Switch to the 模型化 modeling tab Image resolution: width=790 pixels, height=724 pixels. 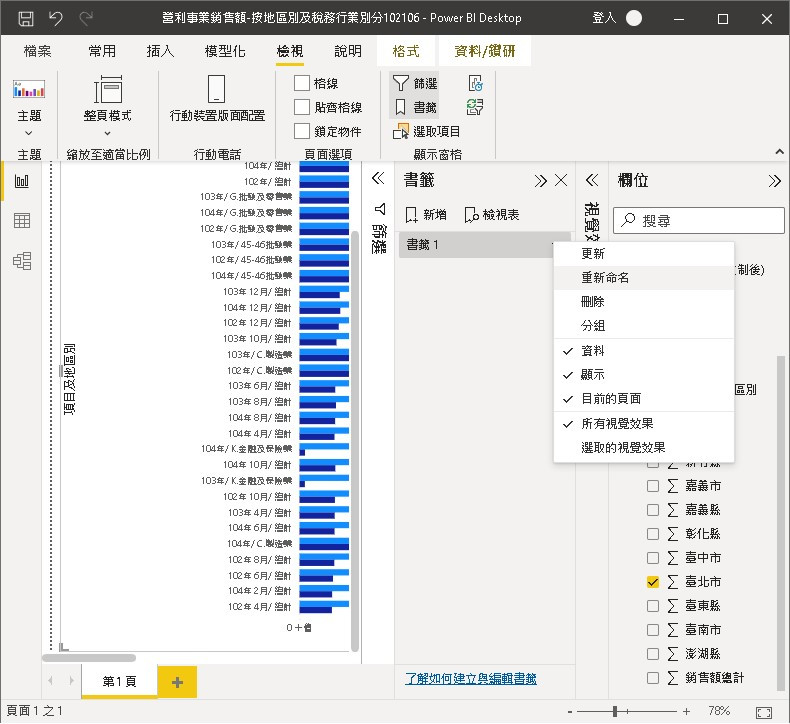(x=225, y=51)
